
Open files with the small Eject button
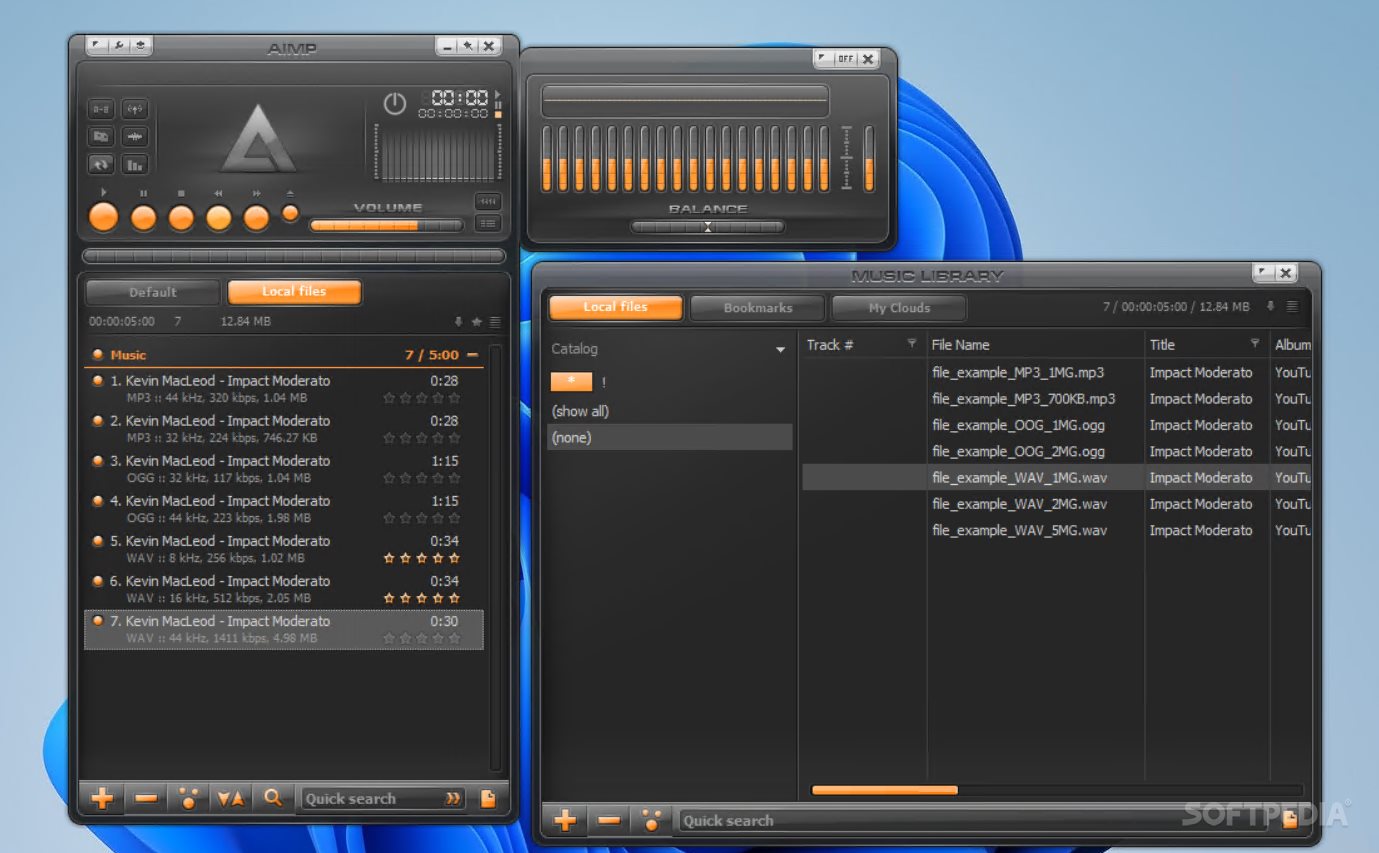pos(290,213)
